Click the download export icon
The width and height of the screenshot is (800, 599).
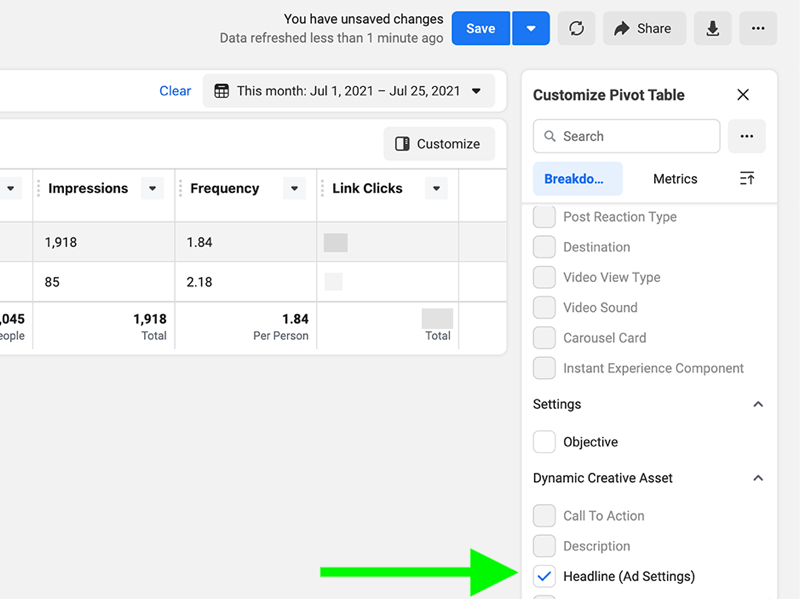[x=713, y=29]
